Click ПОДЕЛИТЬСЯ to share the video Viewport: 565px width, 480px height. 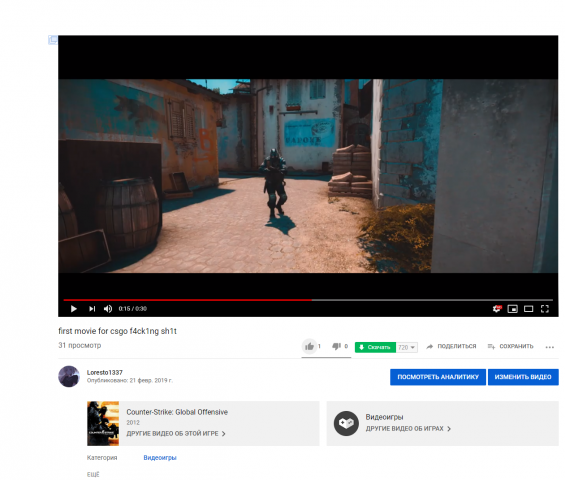point(457,346)
